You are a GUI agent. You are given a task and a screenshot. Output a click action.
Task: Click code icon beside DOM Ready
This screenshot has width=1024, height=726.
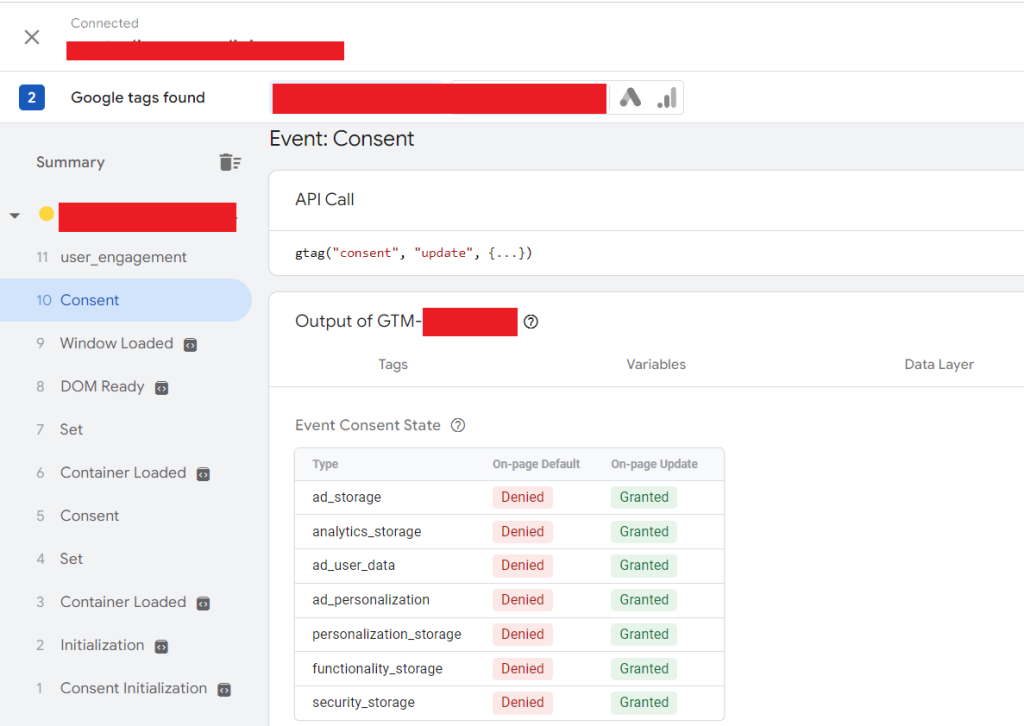tap(161, 387)
